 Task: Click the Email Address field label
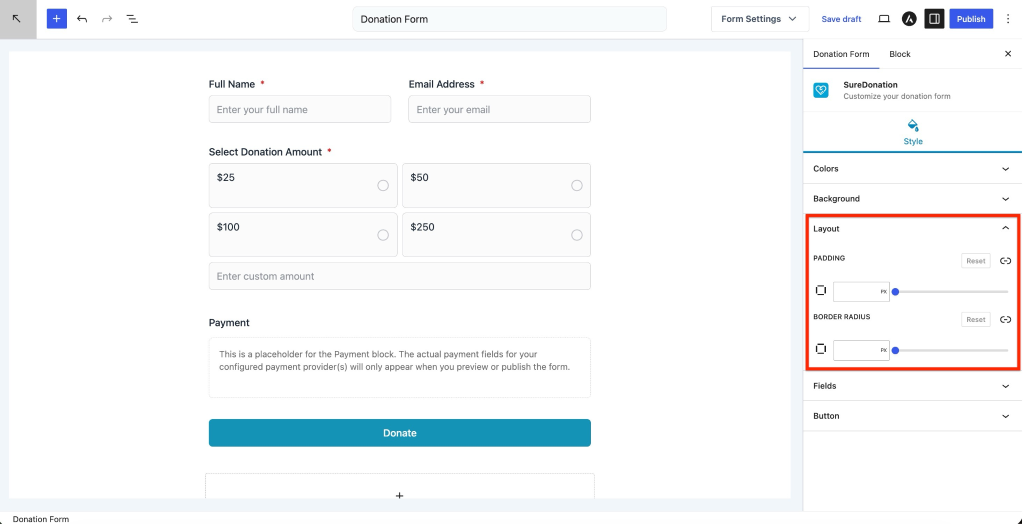coord(441,84)
